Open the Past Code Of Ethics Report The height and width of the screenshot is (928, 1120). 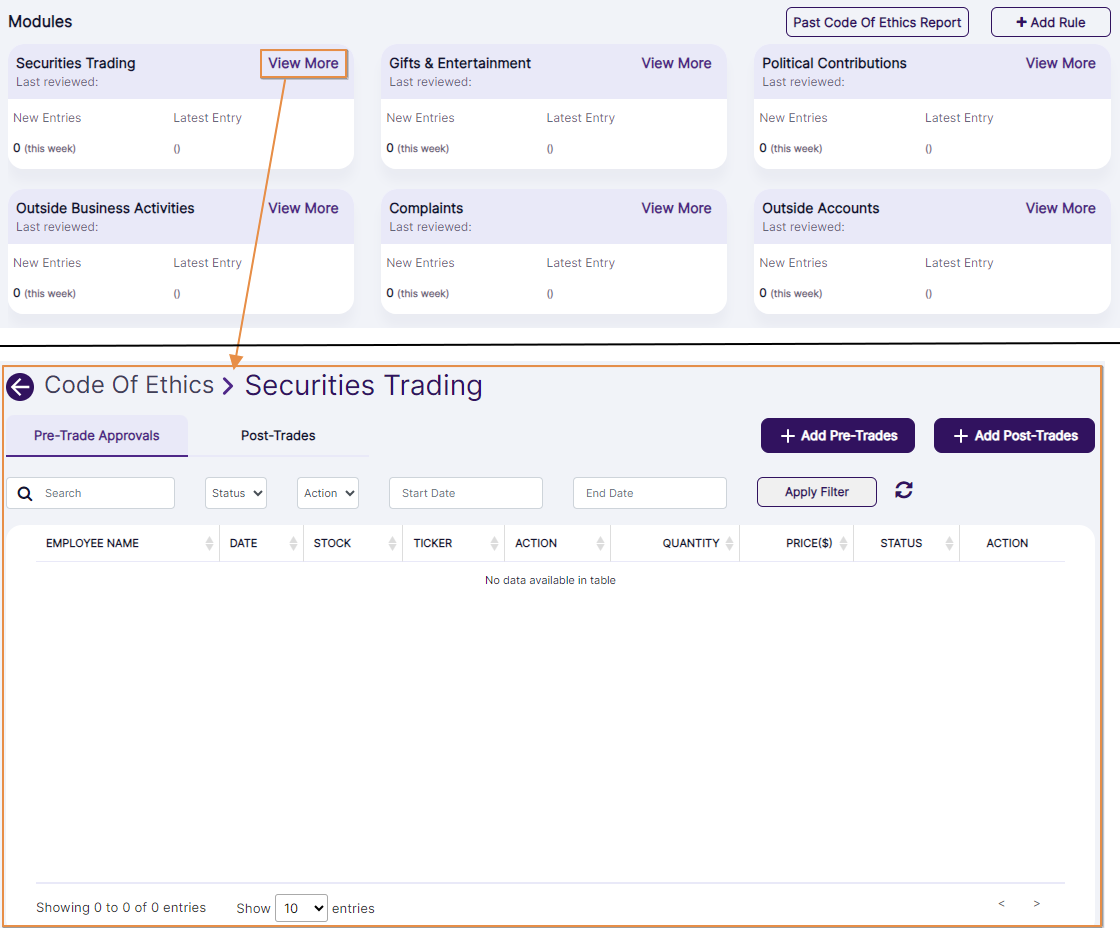pyautogui.click(x=877, y=21)
